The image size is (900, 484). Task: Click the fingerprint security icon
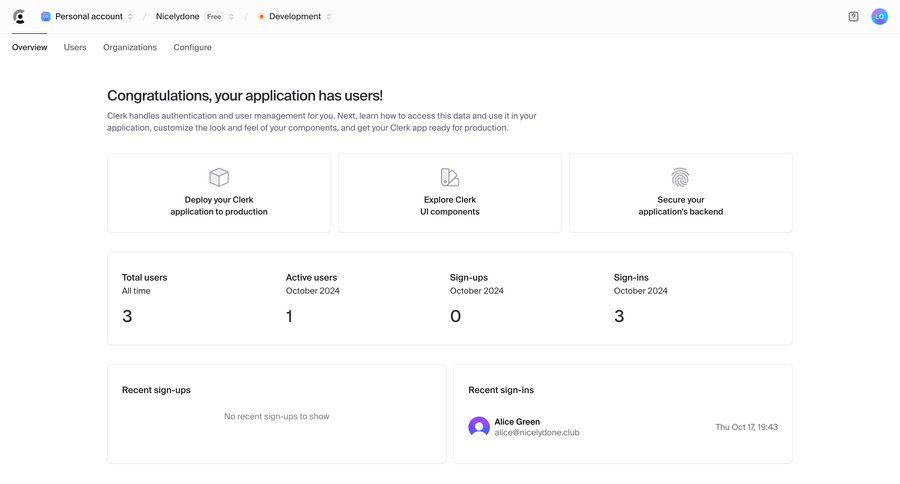[x=680, y=177]
